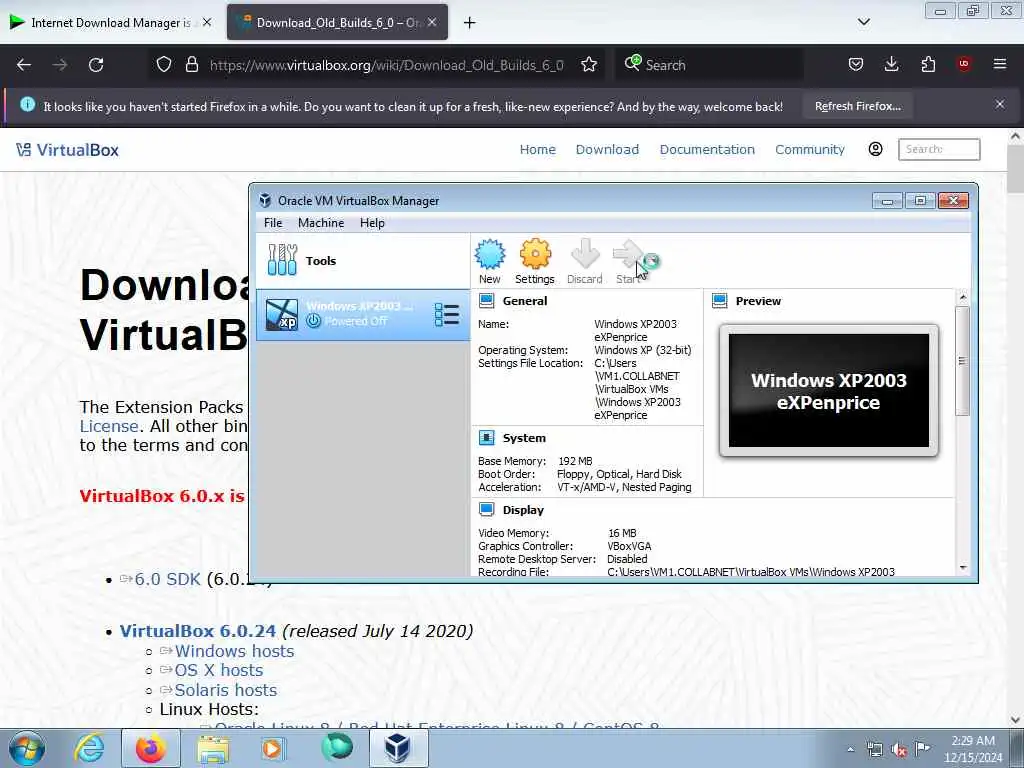Select the Windows XP2003 virtual machine entry
Viewport: 1024px width, 768px height.
[x=362, y=315]
